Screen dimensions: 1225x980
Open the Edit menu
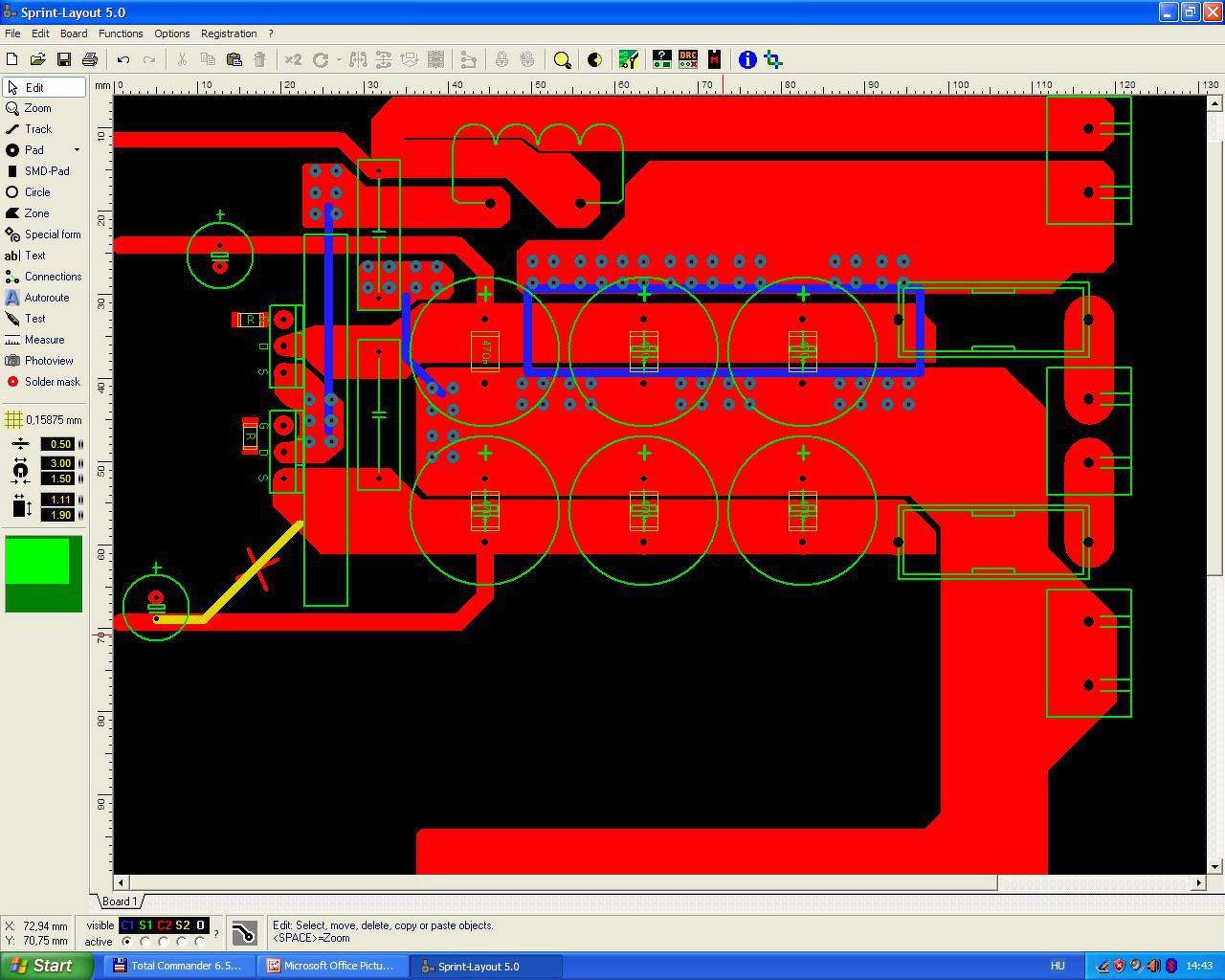[40, 33]
